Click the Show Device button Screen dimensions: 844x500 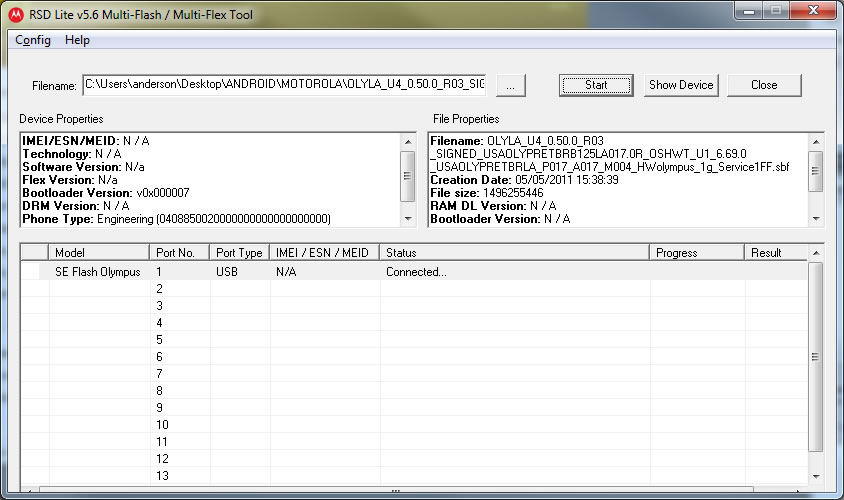pyautogui.click(x=681, y=85)
